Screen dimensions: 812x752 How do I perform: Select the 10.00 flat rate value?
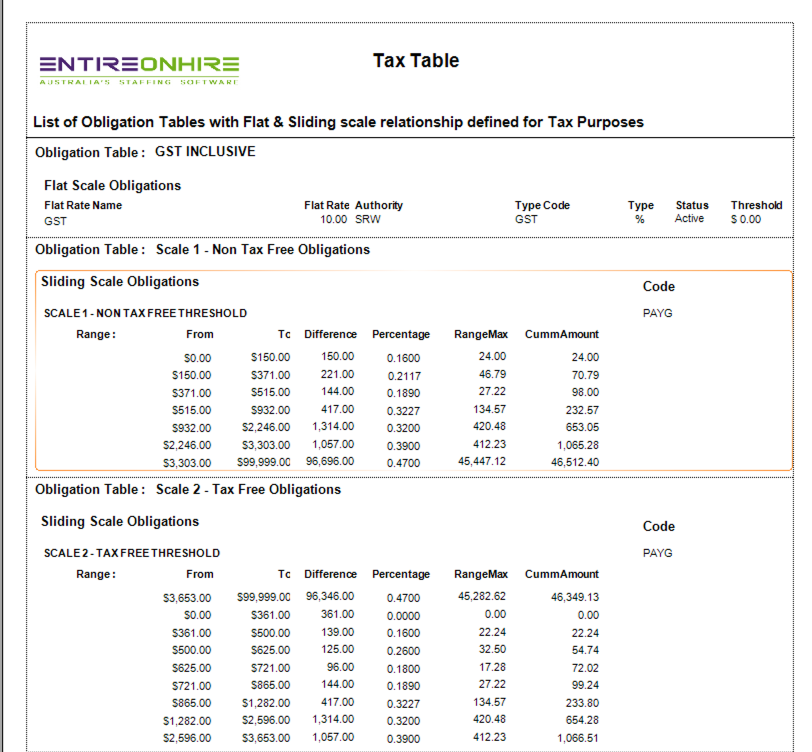pyautogui.click(x=333, y=219)
